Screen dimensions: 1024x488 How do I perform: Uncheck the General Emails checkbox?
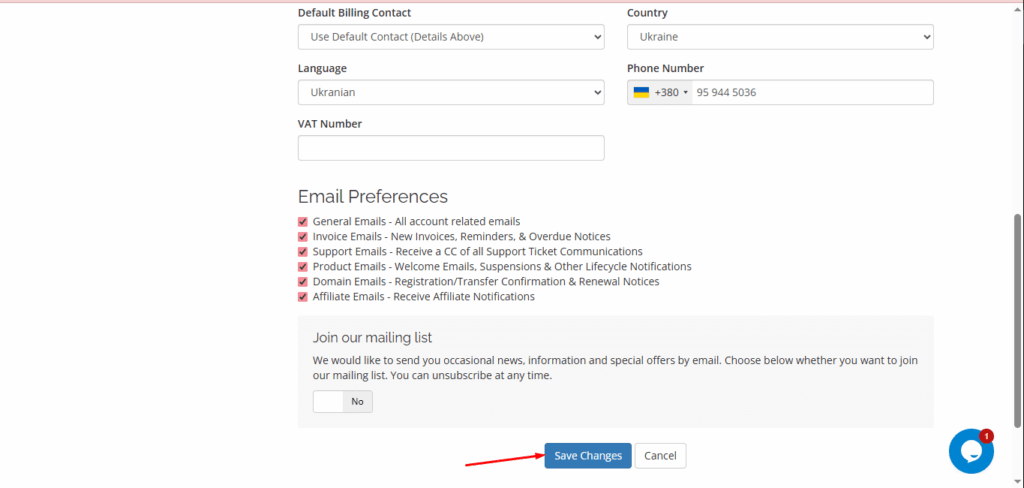tap(303, 222)
